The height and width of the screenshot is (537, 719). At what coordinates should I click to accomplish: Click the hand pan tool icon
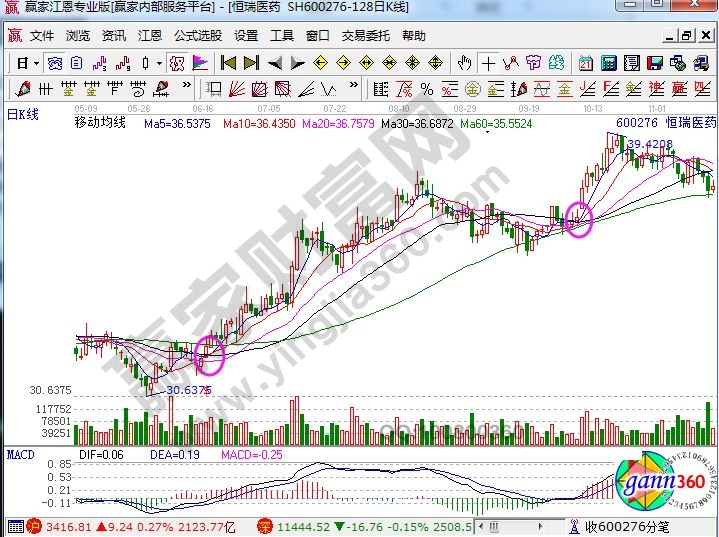click(x=464, y=63)
